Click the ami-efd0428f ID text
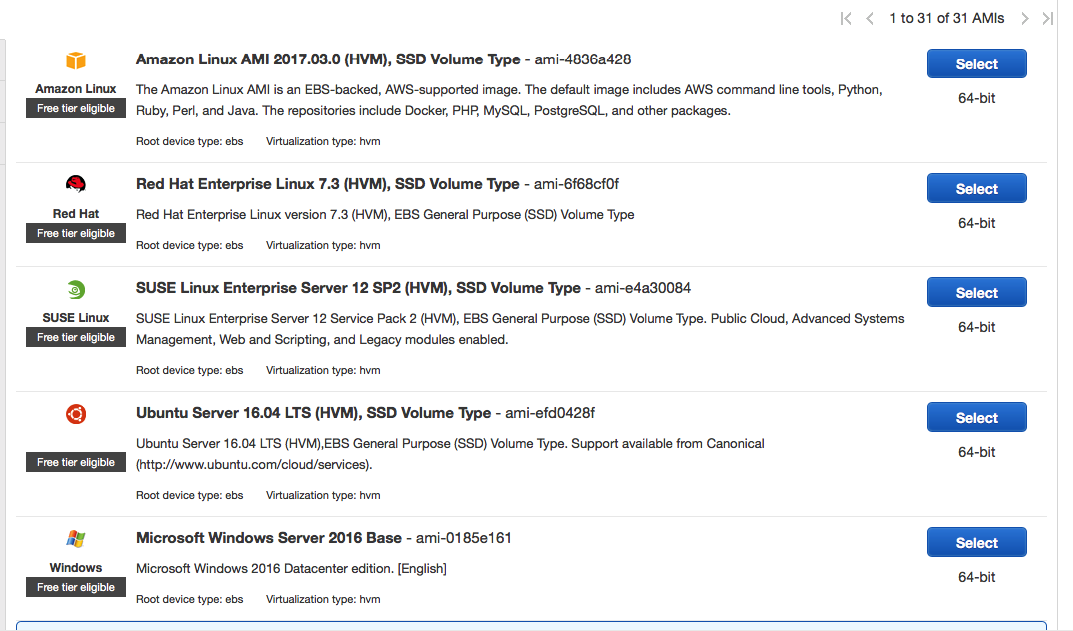The image size is (1073, 631). tap(550, 413)
